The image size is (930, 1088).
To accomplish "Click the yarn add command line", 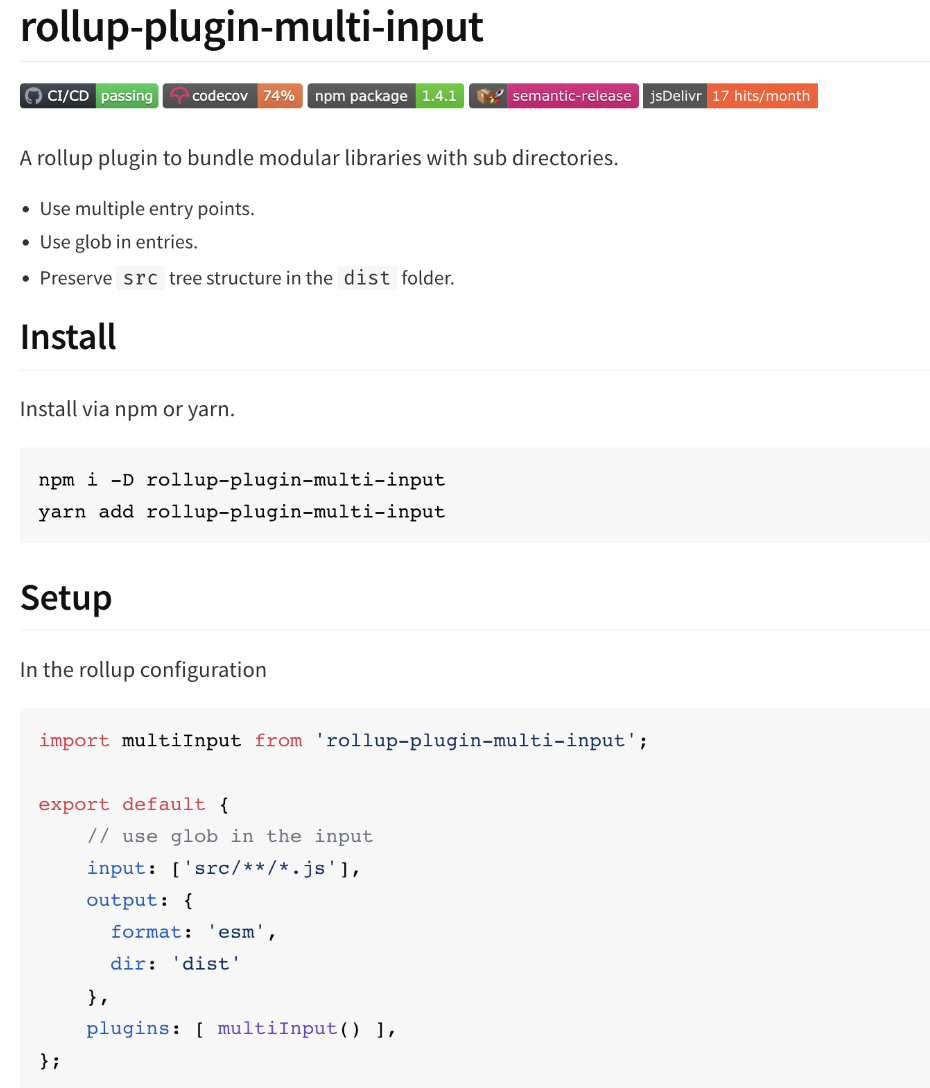I will 242,511.
